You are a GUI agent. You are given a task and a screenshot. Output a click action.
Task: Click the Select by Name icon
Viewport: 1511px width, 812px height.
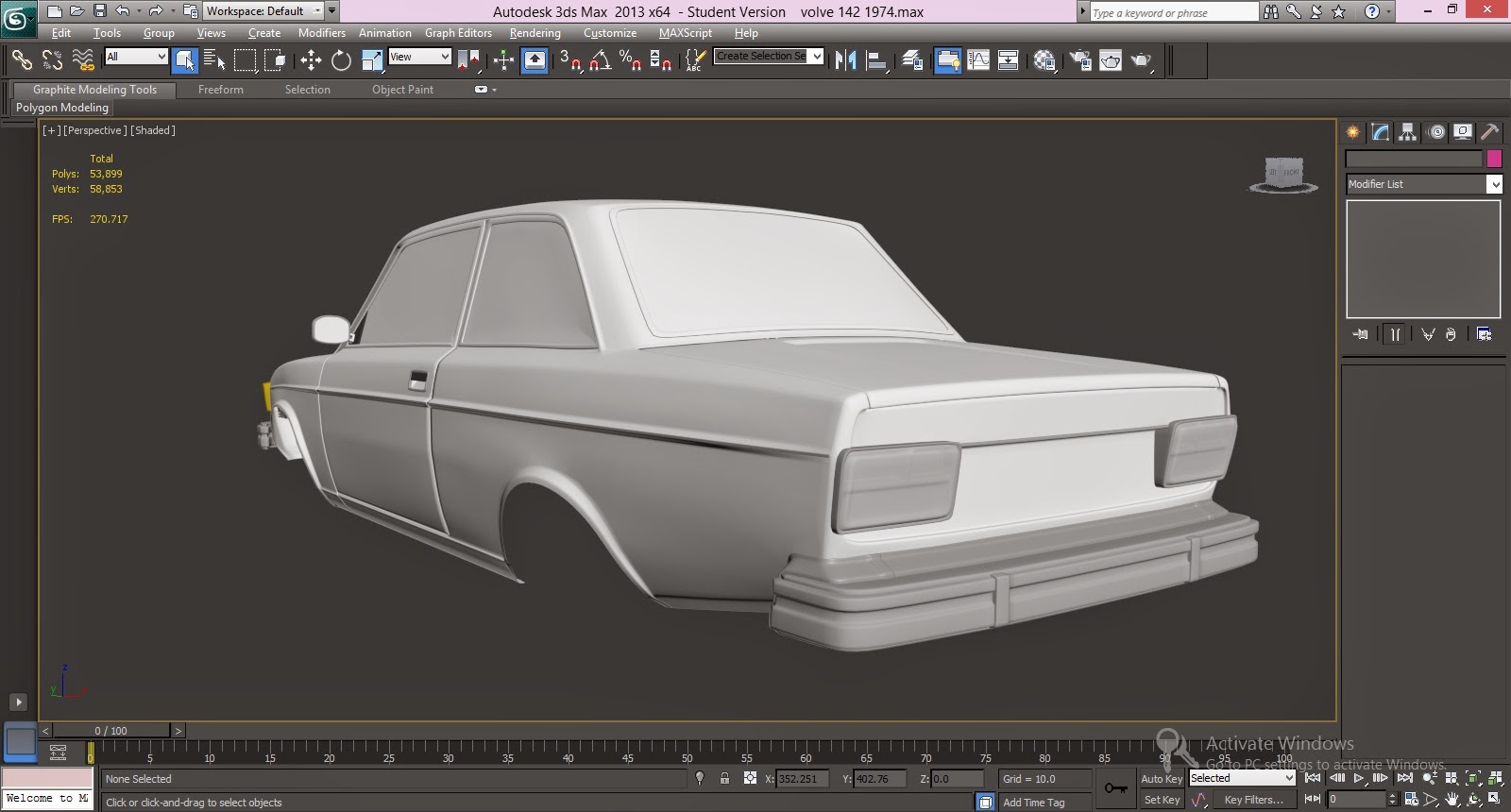tap(214, 60)
